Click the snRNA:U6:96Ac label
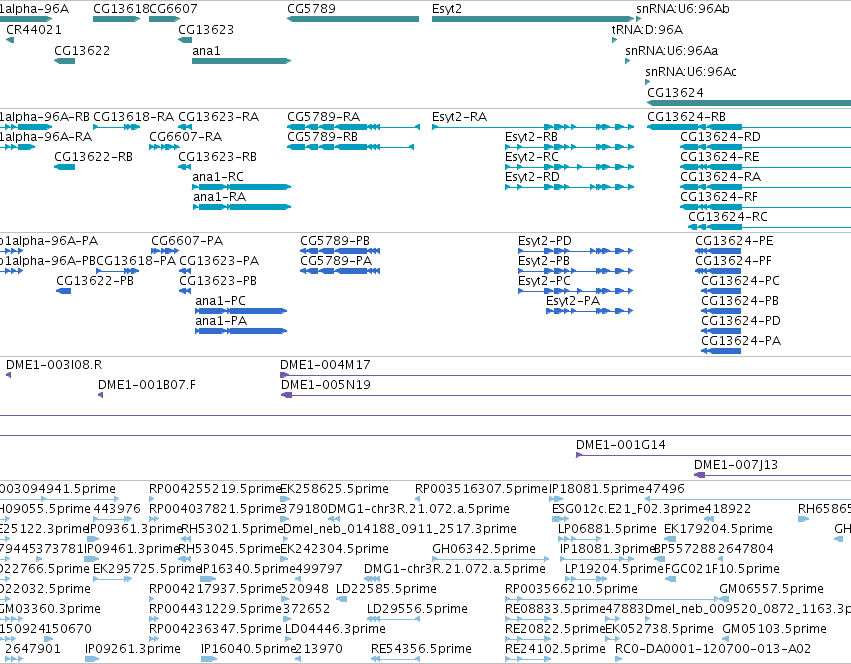 click(x=690, y=72)
